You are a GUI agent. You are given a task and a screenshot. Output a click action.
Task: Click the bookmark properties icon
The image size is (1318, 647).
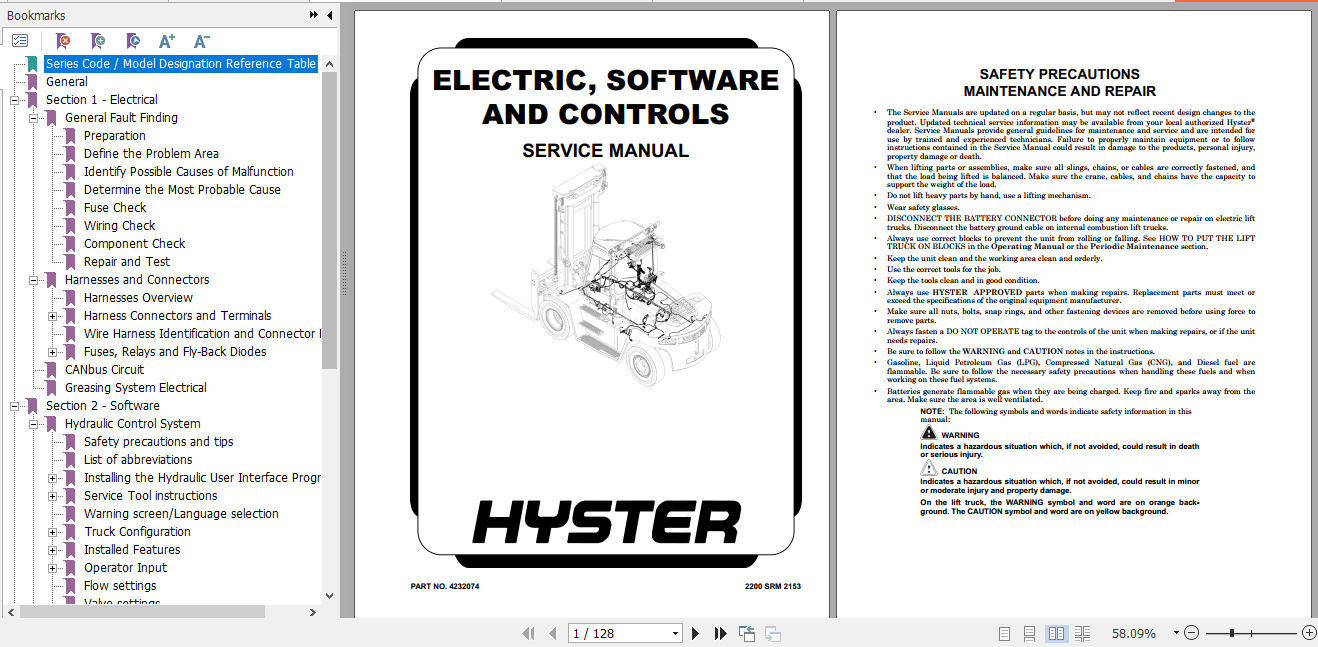(133, 41)
